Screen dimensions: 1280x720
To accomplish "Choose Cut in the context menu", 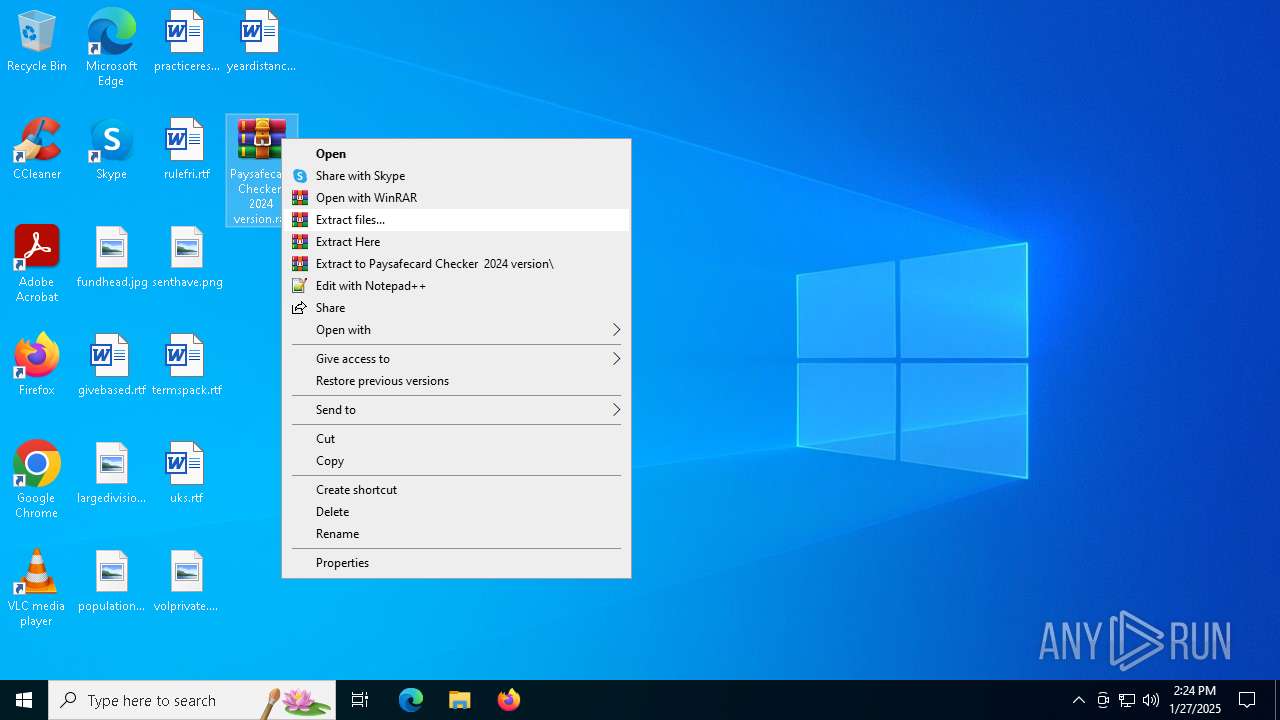I will tap(456, 439).
